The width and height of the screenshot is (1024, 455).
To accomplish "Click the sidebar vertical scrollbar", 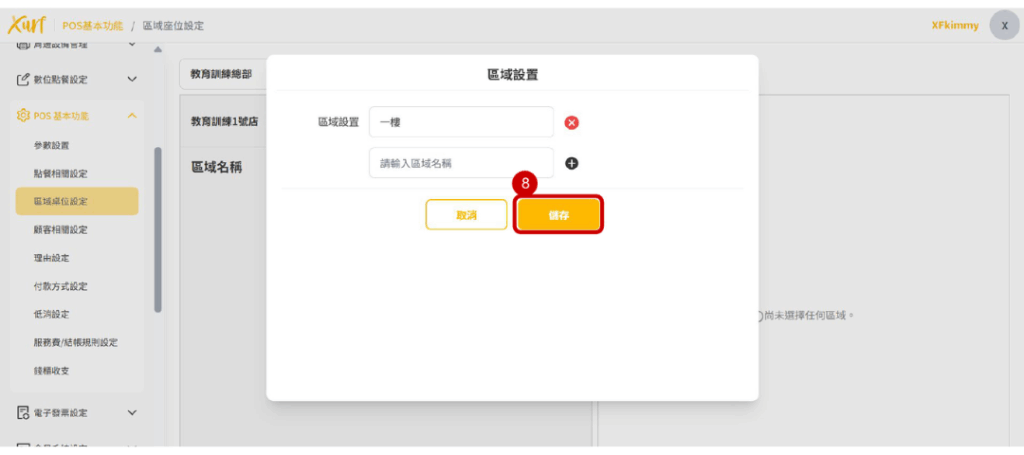I will click(x=157, y=230).
